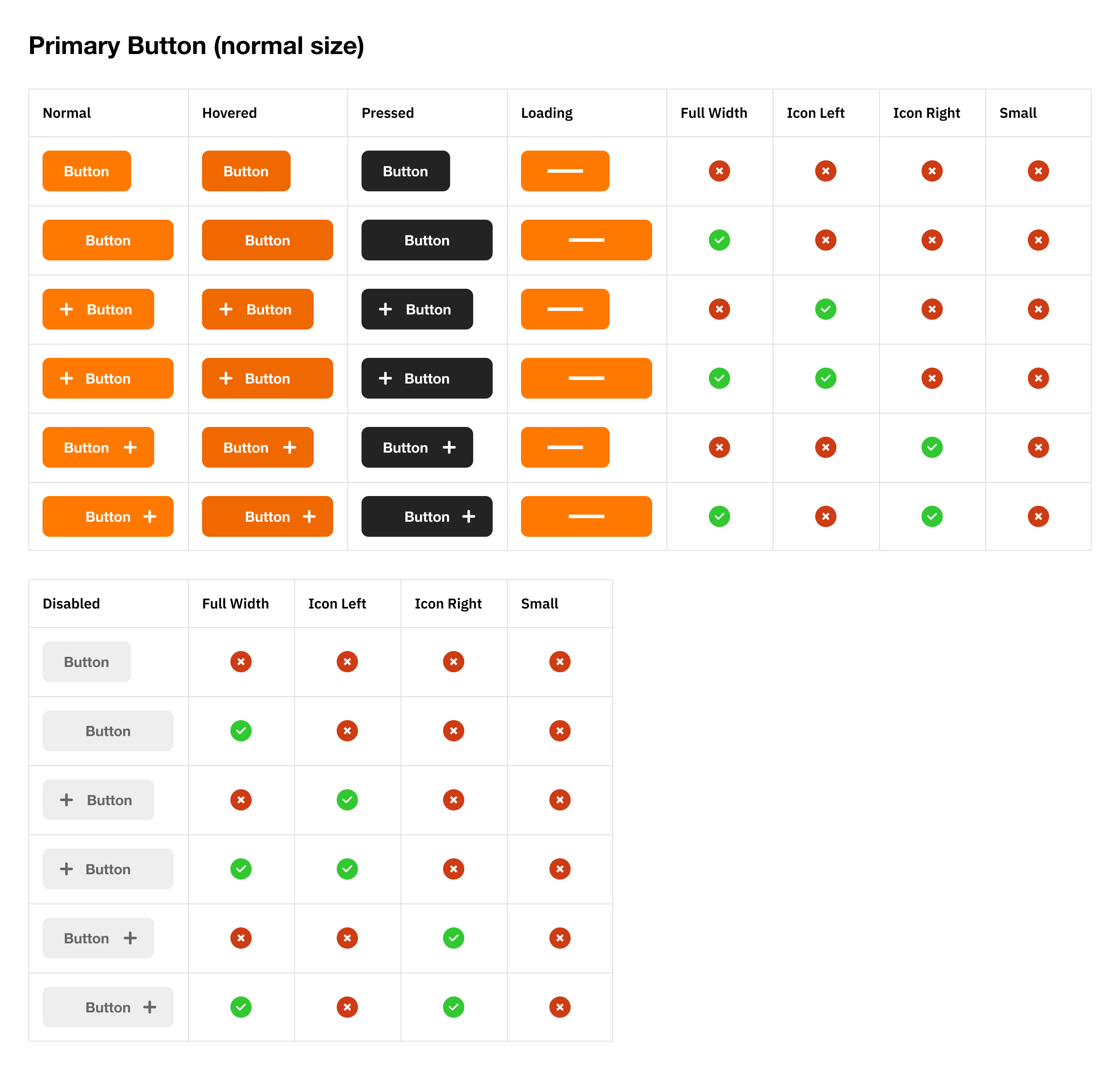Viewport: 1120px width, 1070px height.
Task: Click the plus icon in the compact Disabled left-icon button
Action: coord(67,800)
